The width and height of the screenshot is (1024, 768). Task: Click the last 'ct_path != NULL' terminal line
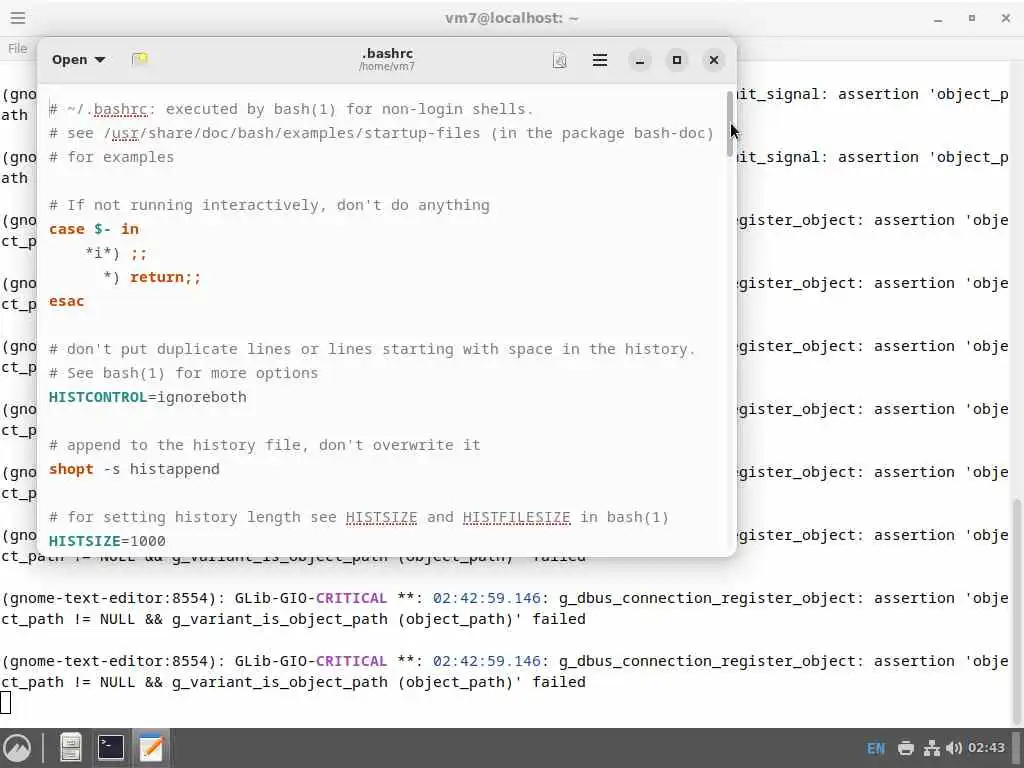click(x=293, y=682)
